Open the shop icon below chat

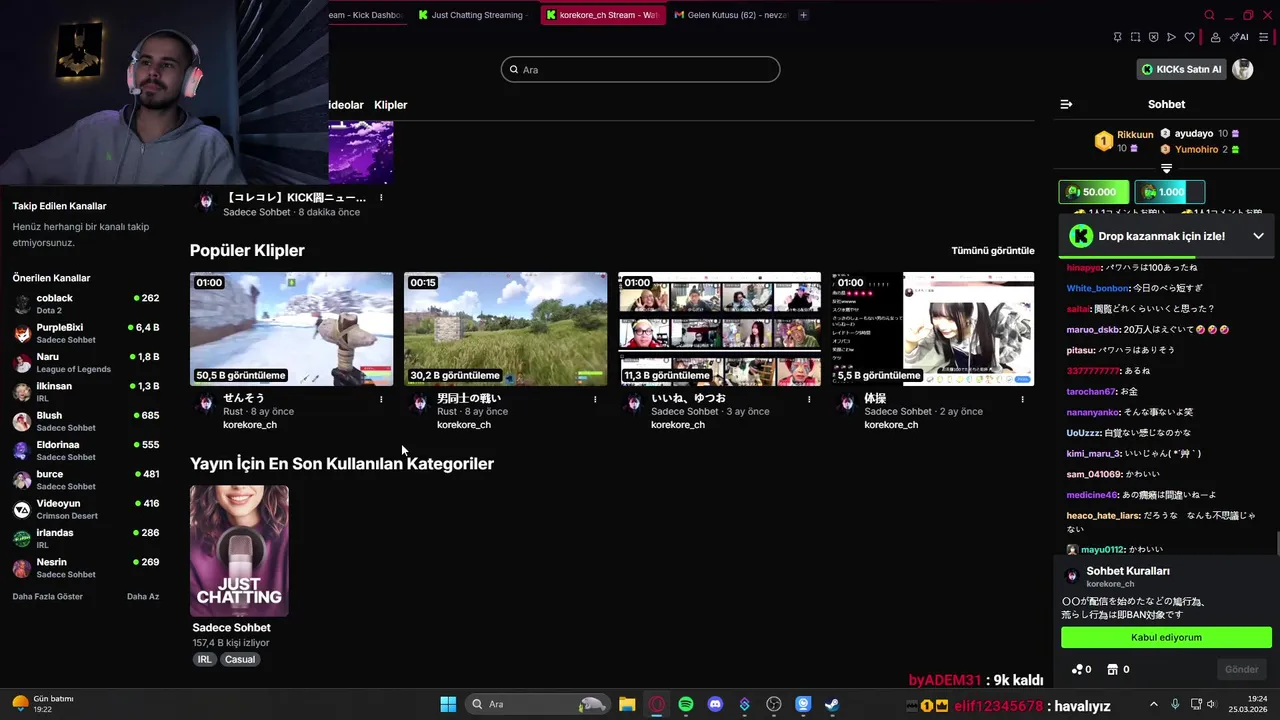pos(1112,669)
